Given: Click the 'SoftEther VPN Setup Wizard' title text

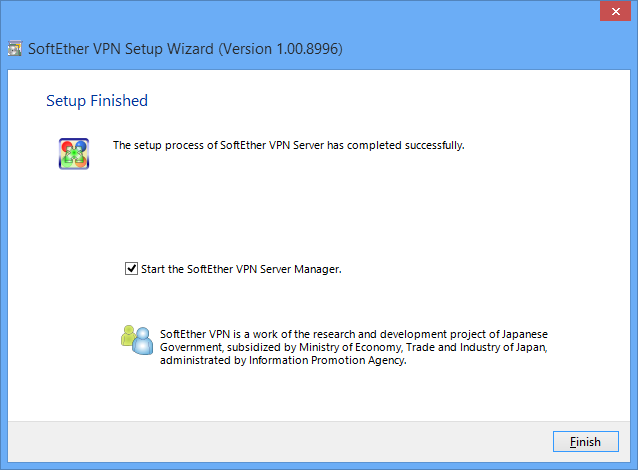Looking at the screenshot, I should click(120, 49).
